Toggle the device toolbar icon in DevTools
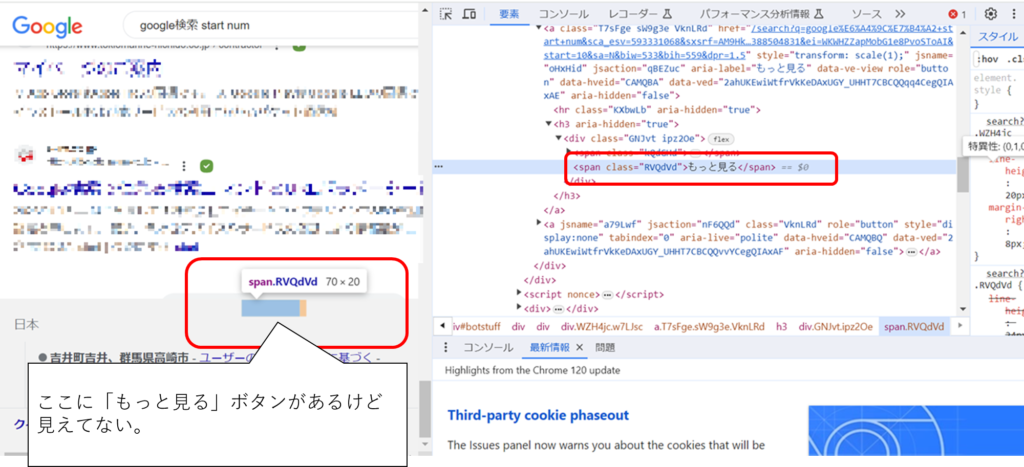 (x=469, y=14)
